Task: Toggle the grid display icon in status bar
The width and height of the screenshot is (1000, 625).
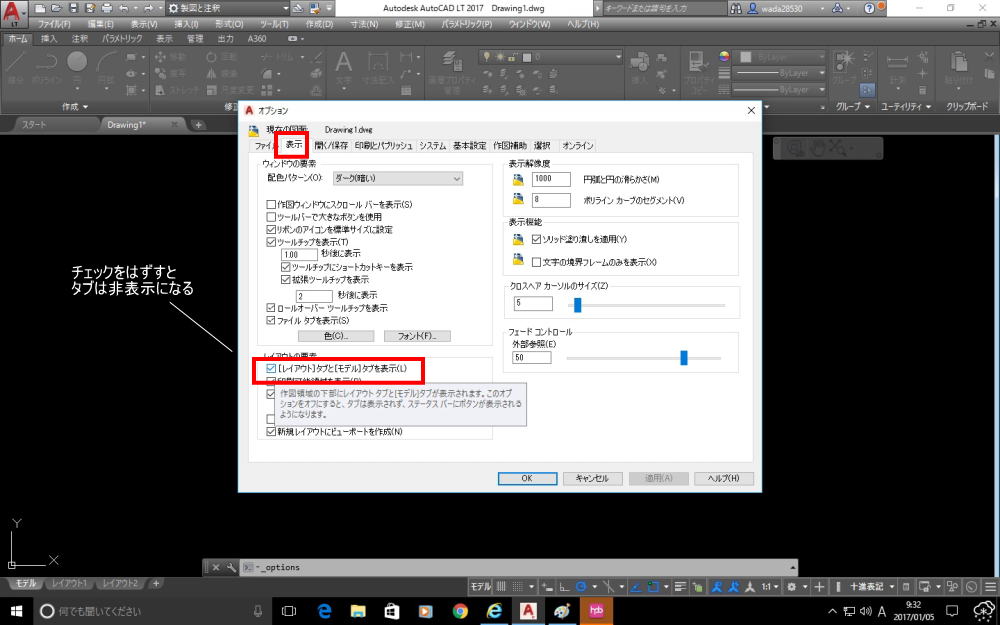Action: coord(501,586)
